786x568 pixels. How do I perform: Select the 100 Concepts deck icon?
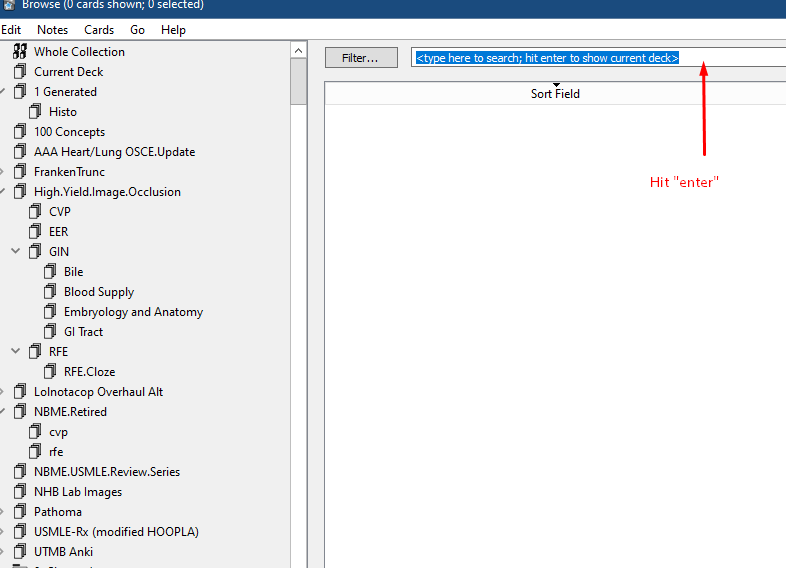click(20, 131)
